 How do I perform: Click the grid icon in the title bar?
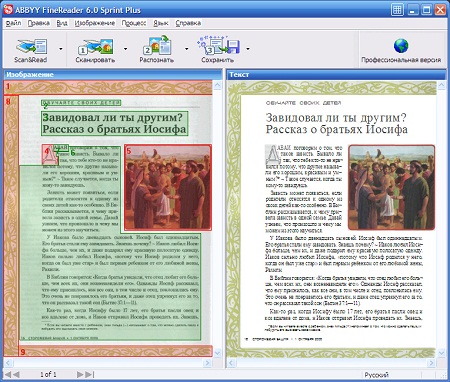pyautogui.click(x=397, y=9)
